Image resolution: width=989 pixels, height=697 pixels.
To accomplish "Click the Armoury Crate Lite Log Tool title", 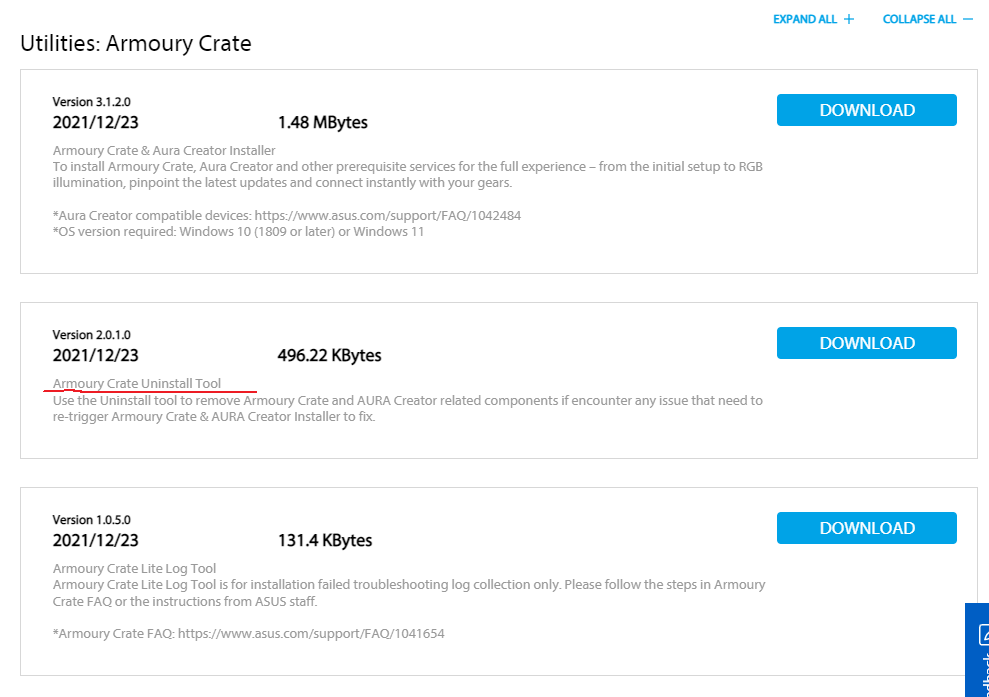I will tap(134, 568).
